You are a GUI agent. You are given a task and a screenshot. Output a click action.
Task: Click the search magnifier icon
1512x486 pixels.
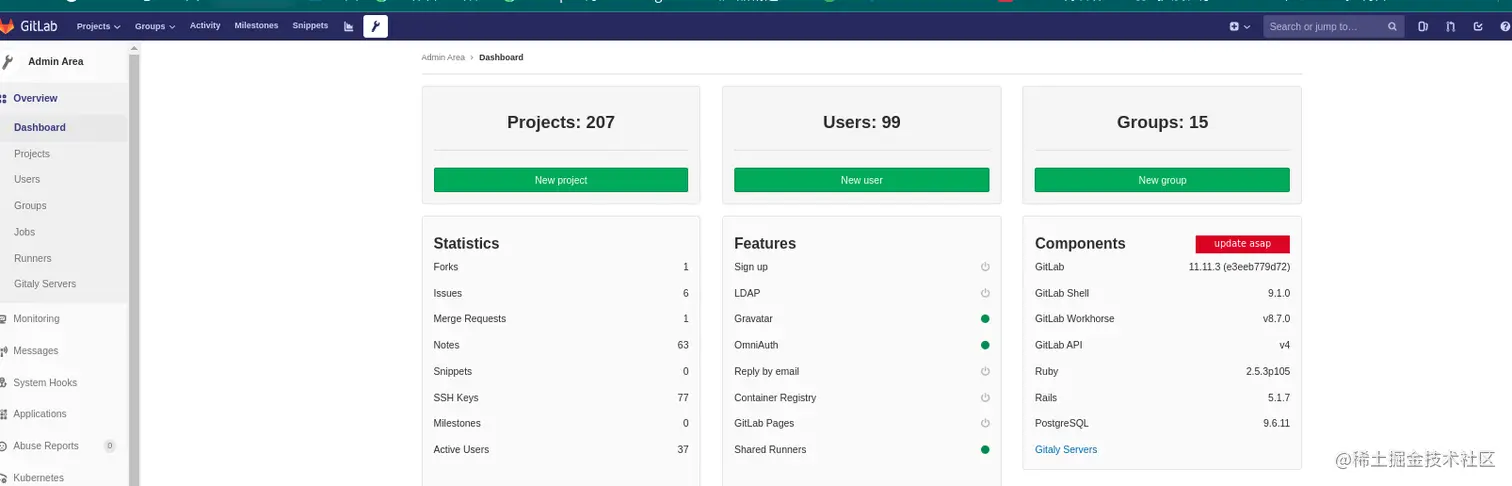(x=1392, y=27)
